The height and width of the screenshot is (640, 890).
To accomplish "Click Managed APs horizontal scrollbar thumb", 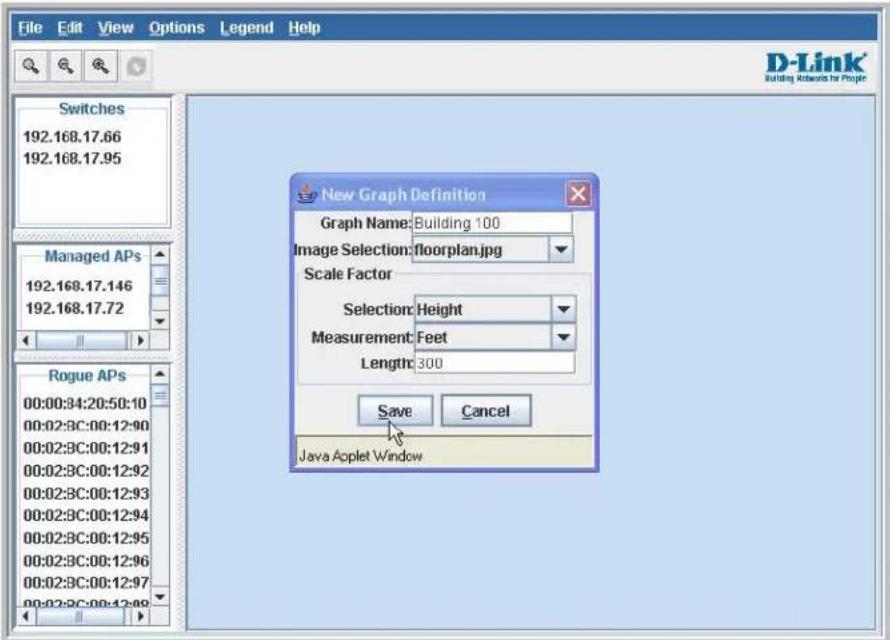I will click(x=81, y=340).
